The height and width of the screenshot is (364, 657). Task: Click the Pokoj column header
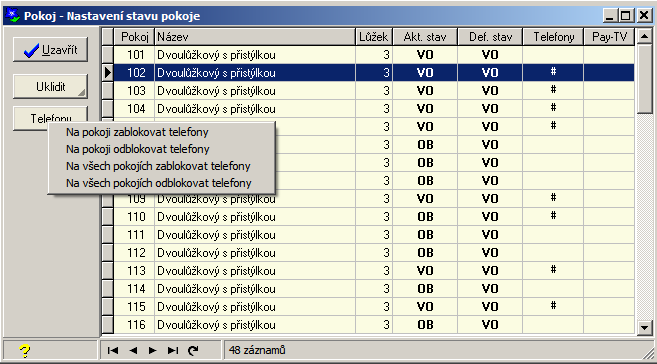tap(135, 37)
